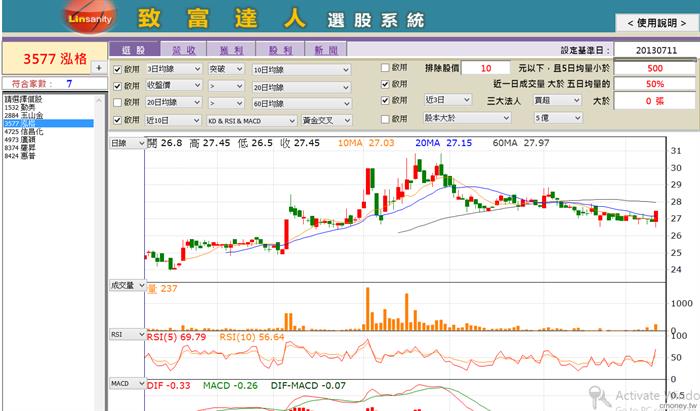Image resolution: width=700 pixels, height=411 pixels.
Task: Switch to the 獲利 tab
Action: [231, 50]
